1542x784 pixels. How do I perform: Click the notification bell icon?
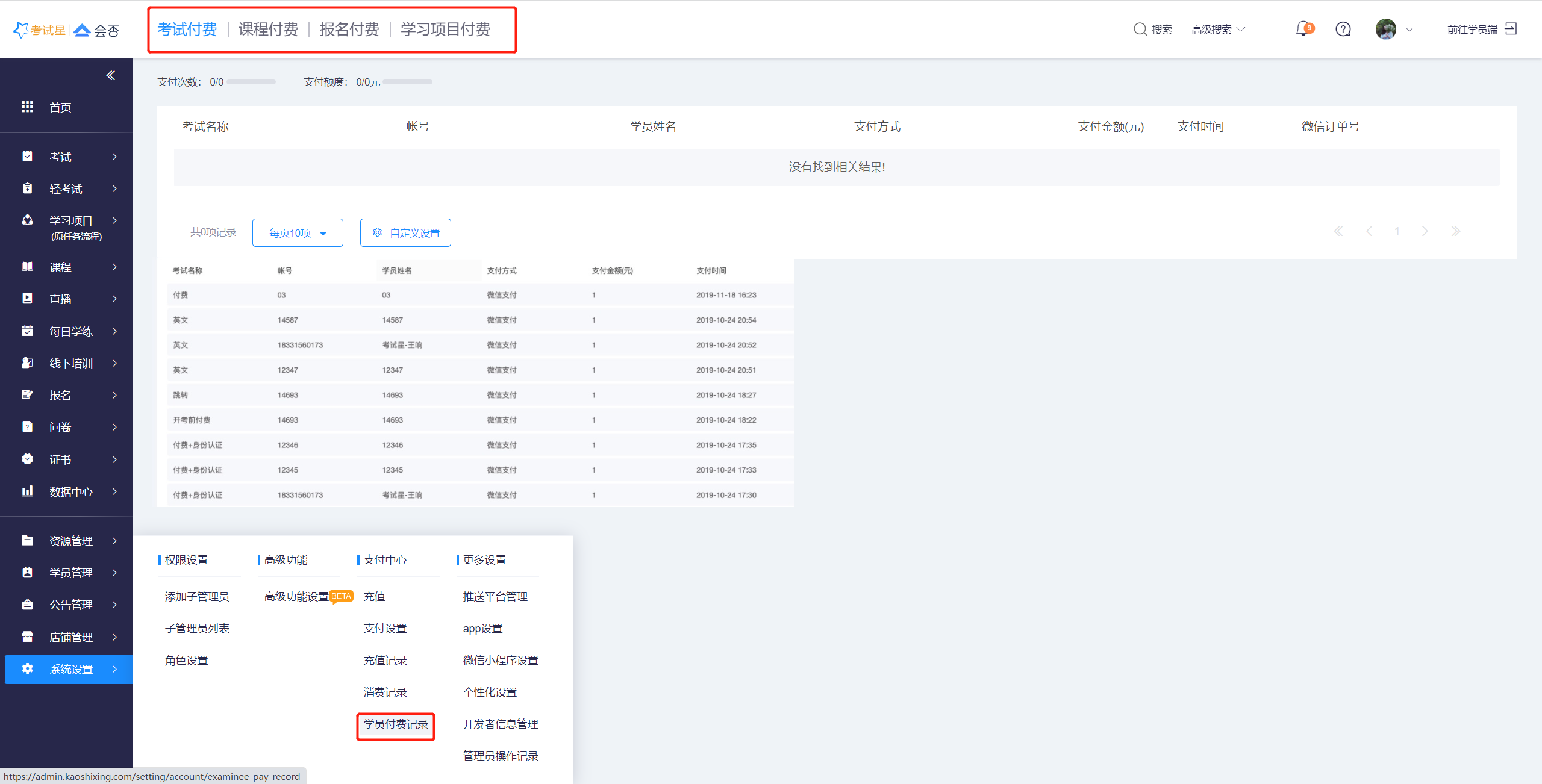pyautogui.click(x=1303, y=29)
